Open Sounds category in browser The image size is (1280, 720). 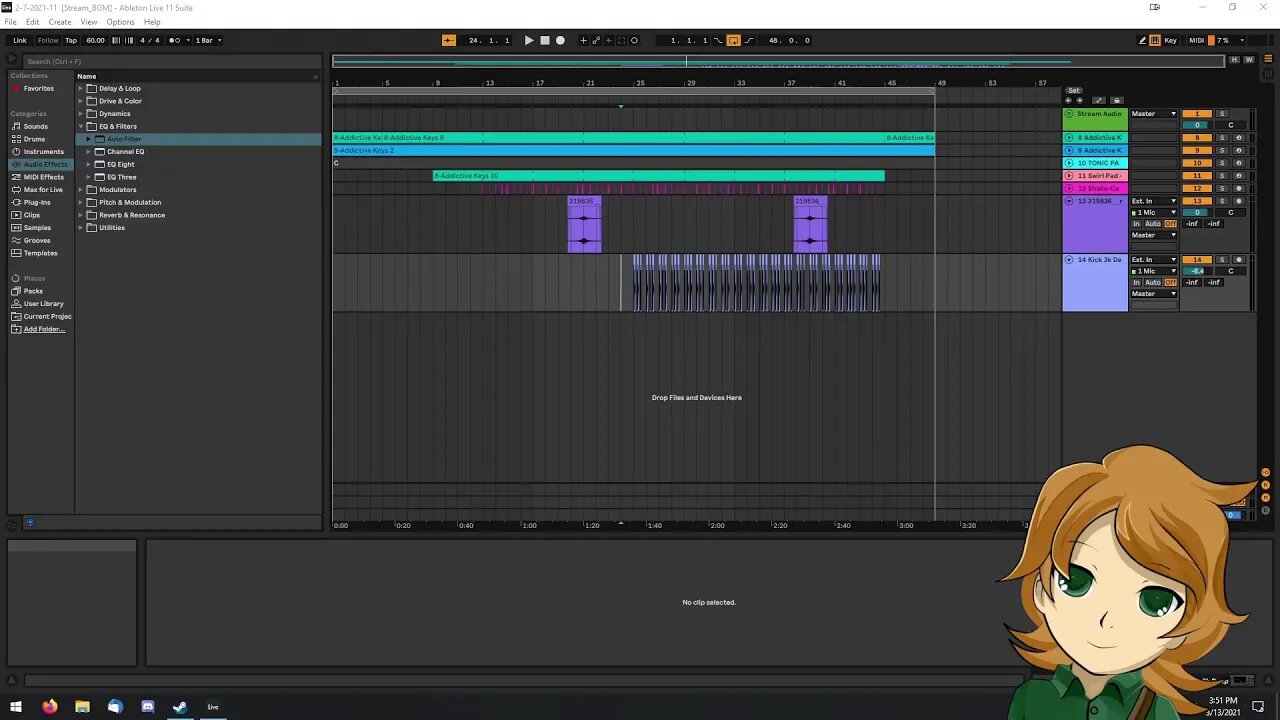[x=36, y=126]
